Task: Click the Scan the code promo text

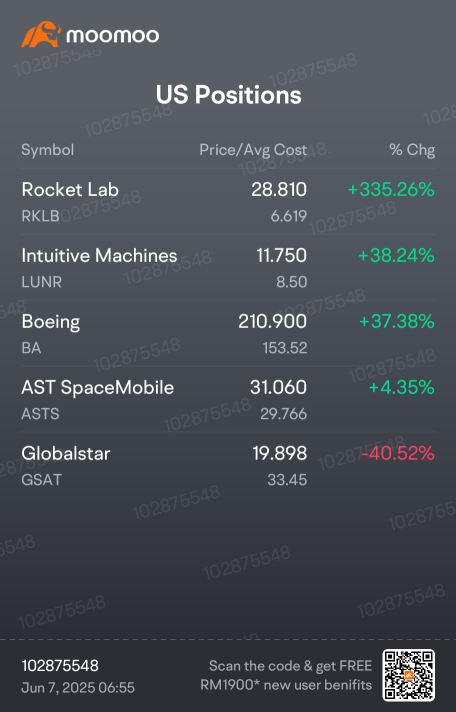Action: (286, 675)
